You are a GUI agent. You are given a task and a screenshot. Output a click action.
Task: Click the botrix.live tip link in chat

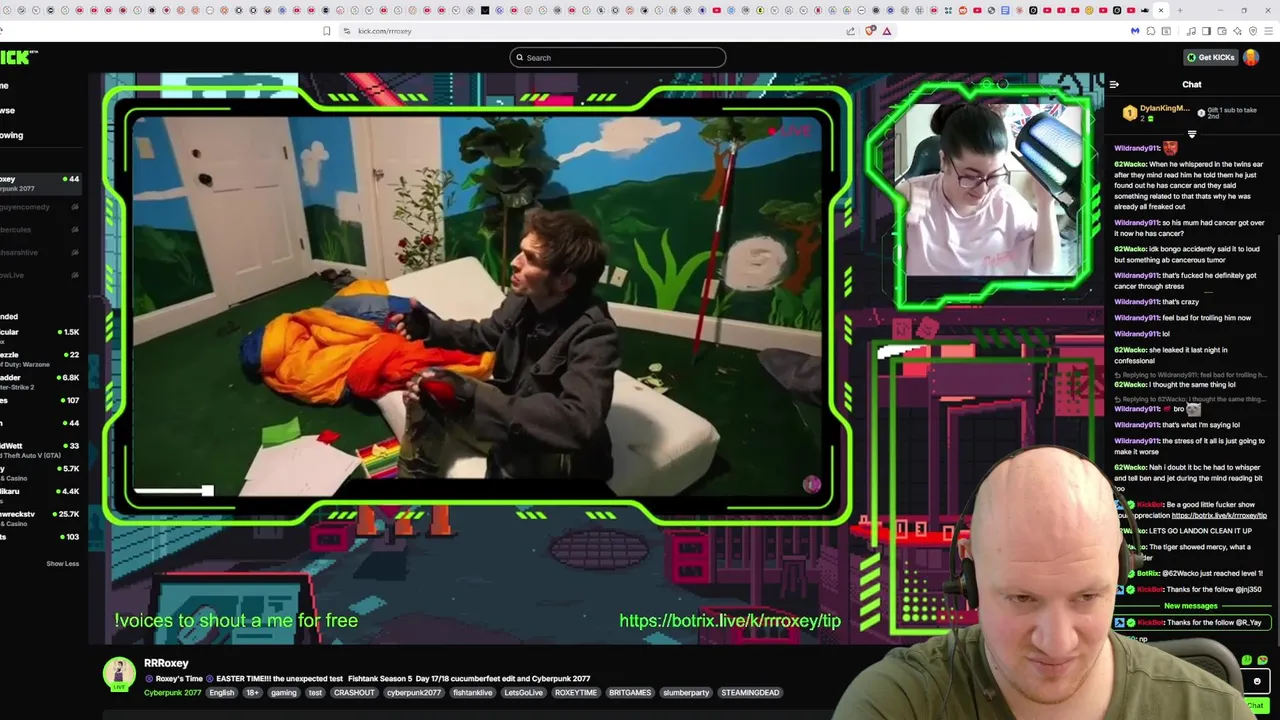(x=1218, y=515)
